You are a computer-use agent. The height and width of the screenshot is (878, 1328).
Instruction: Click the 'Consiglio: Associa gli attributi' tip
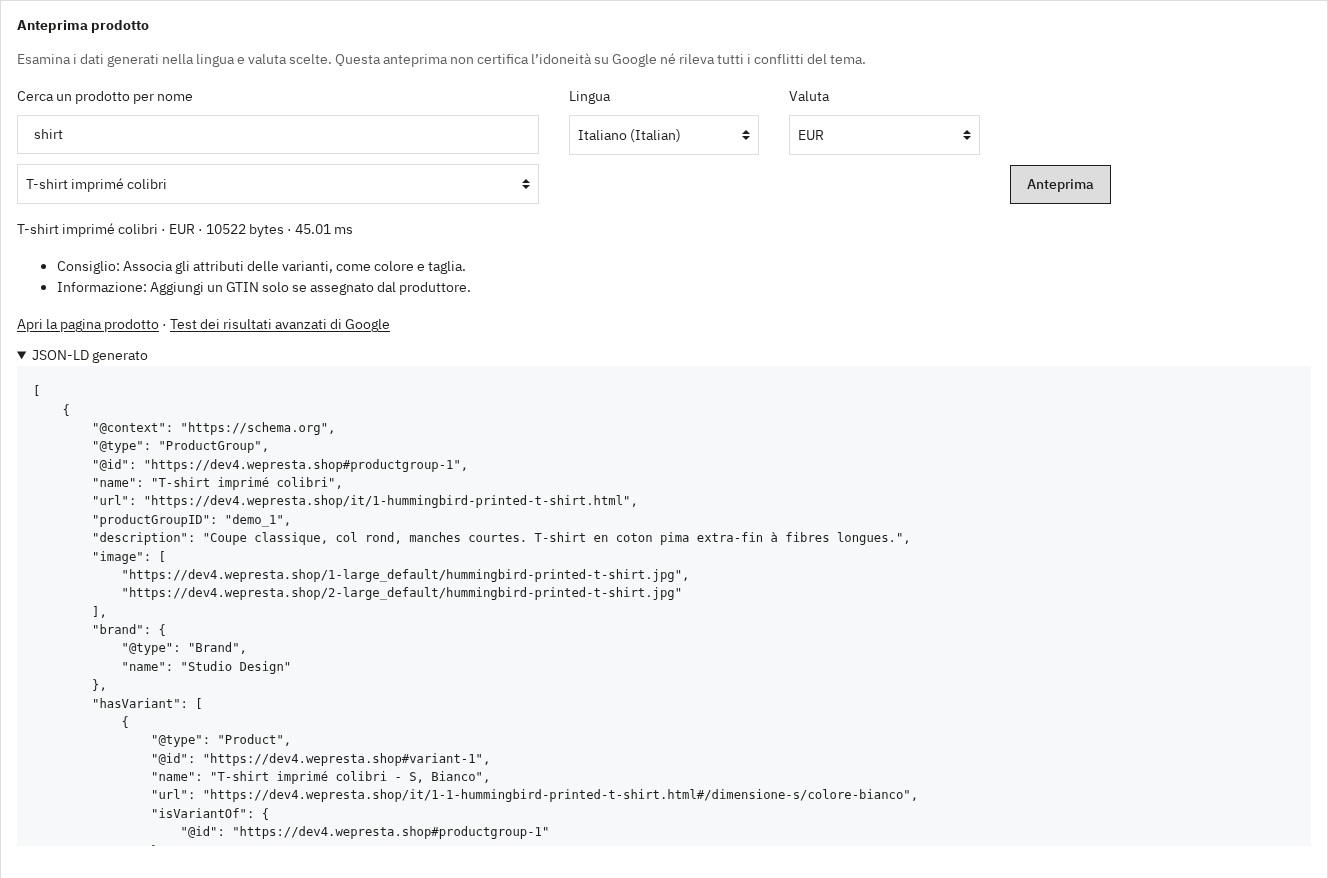point(261,266)
